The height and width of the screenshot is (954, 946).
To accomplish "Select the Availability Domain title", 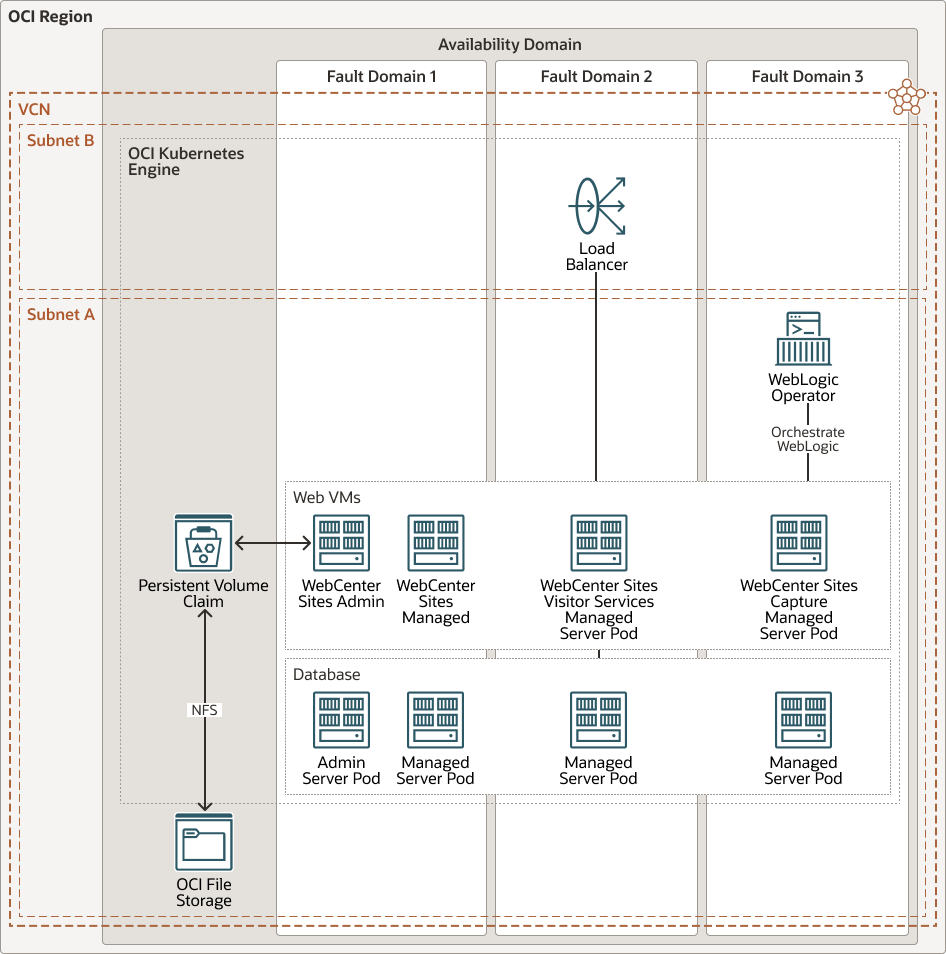I will (x=510, y=44).
